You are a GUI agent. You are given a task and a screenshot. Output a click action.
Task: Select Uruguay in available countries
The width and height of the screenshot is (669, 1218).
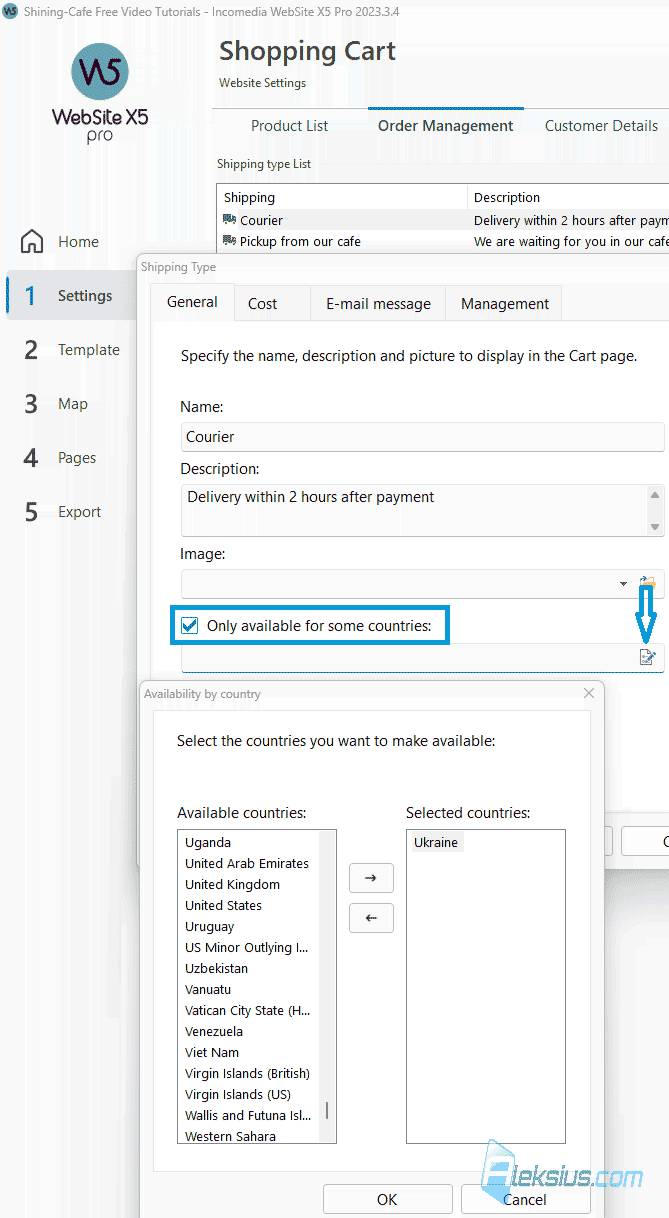tap(209, 927)
